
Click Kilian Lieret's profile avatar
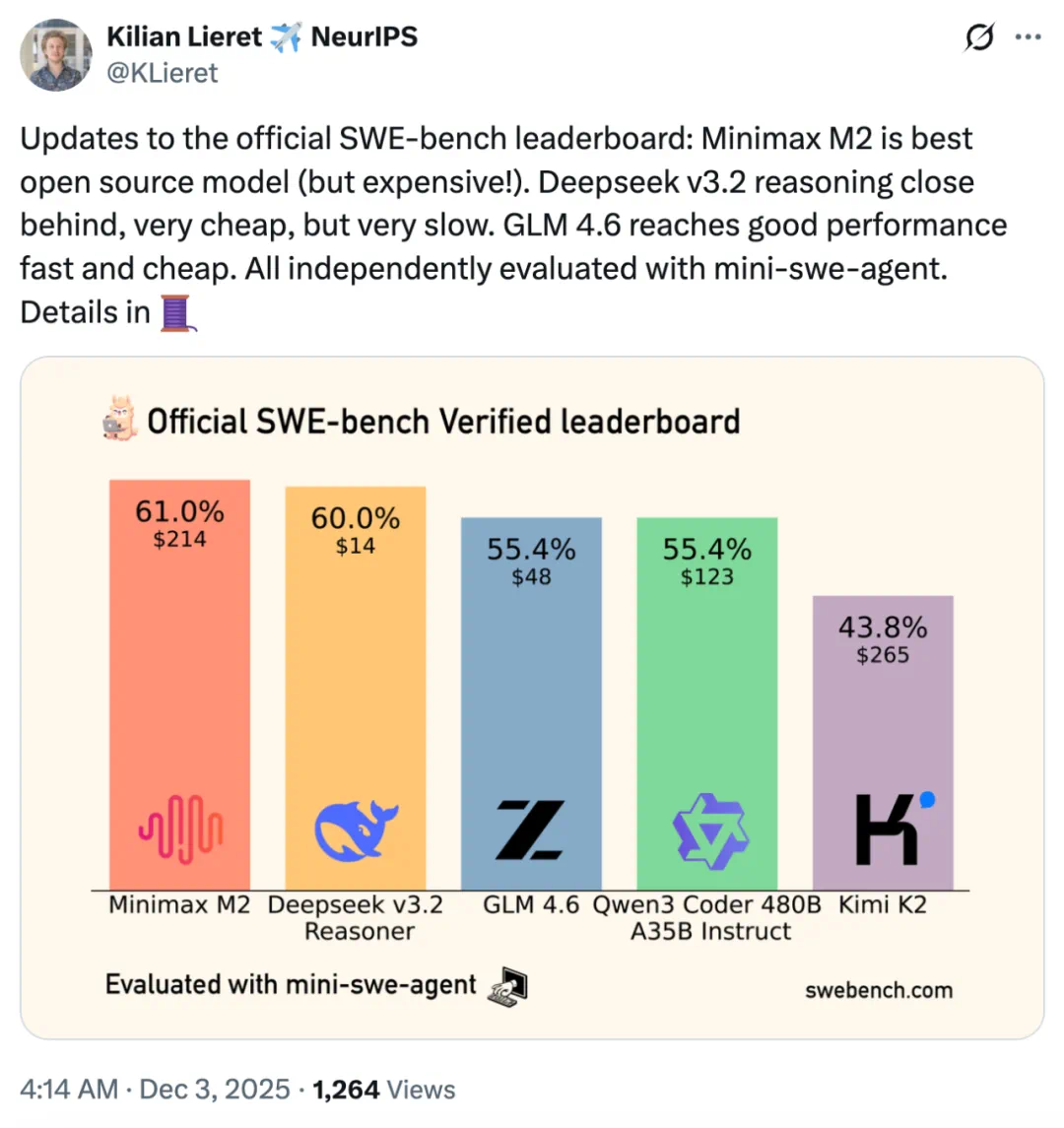point(56,56)
